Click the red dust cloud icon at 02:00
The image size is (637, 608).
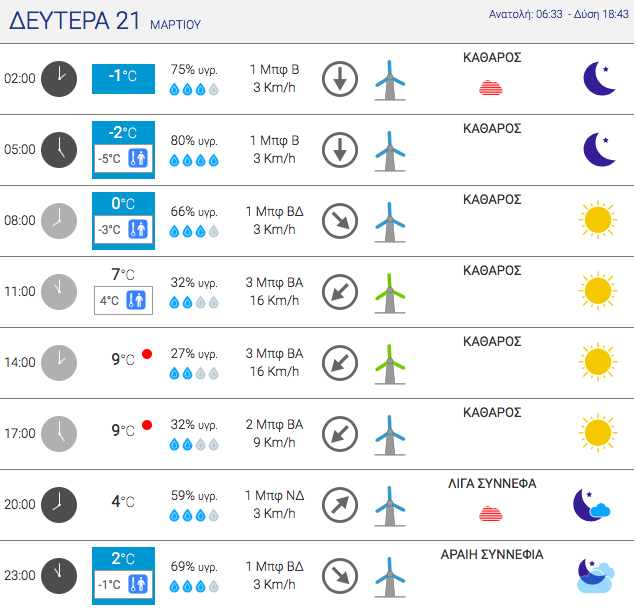click(x=491, y=88)
